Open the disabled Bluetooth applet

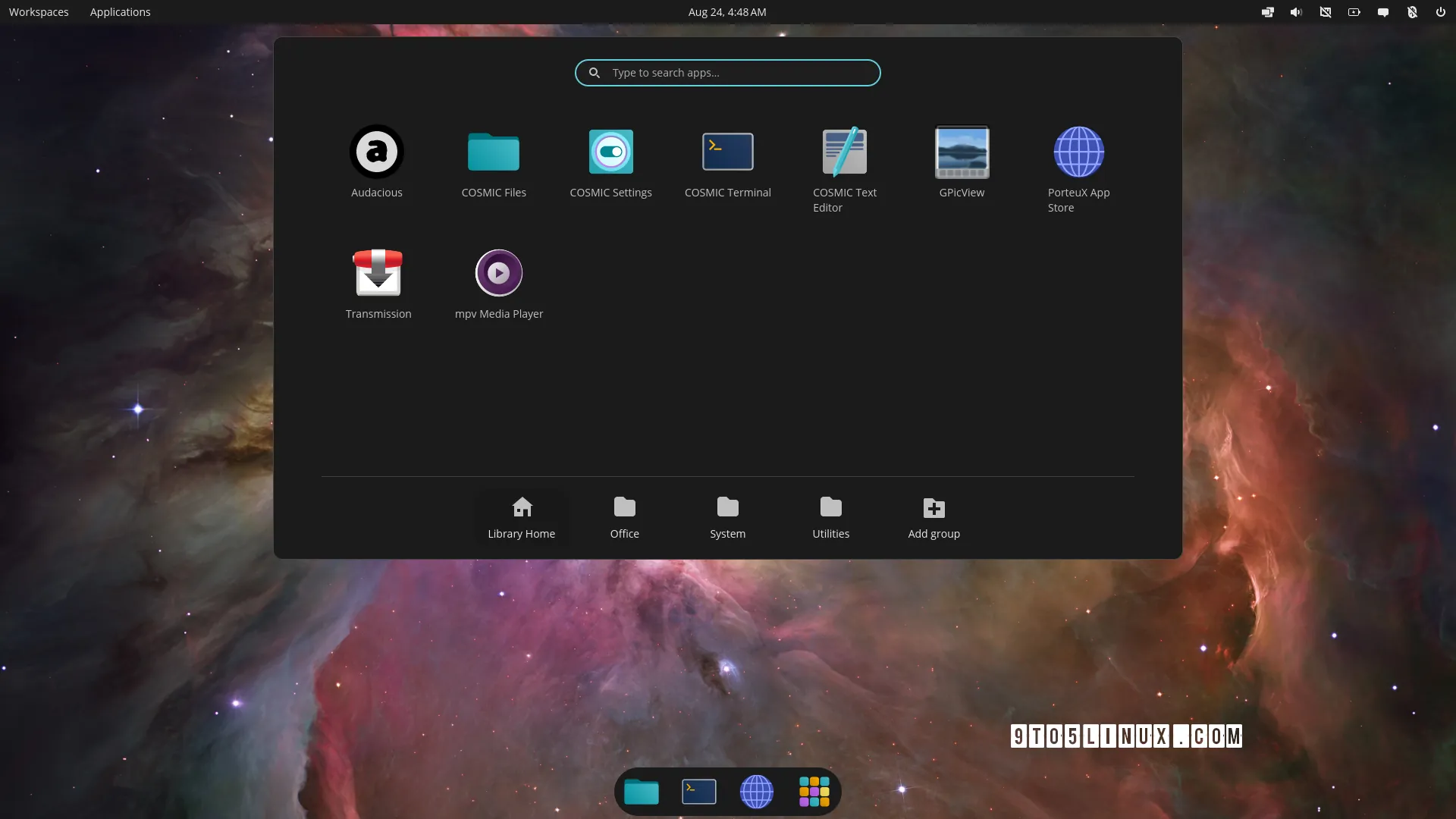tap(1411, 12)
